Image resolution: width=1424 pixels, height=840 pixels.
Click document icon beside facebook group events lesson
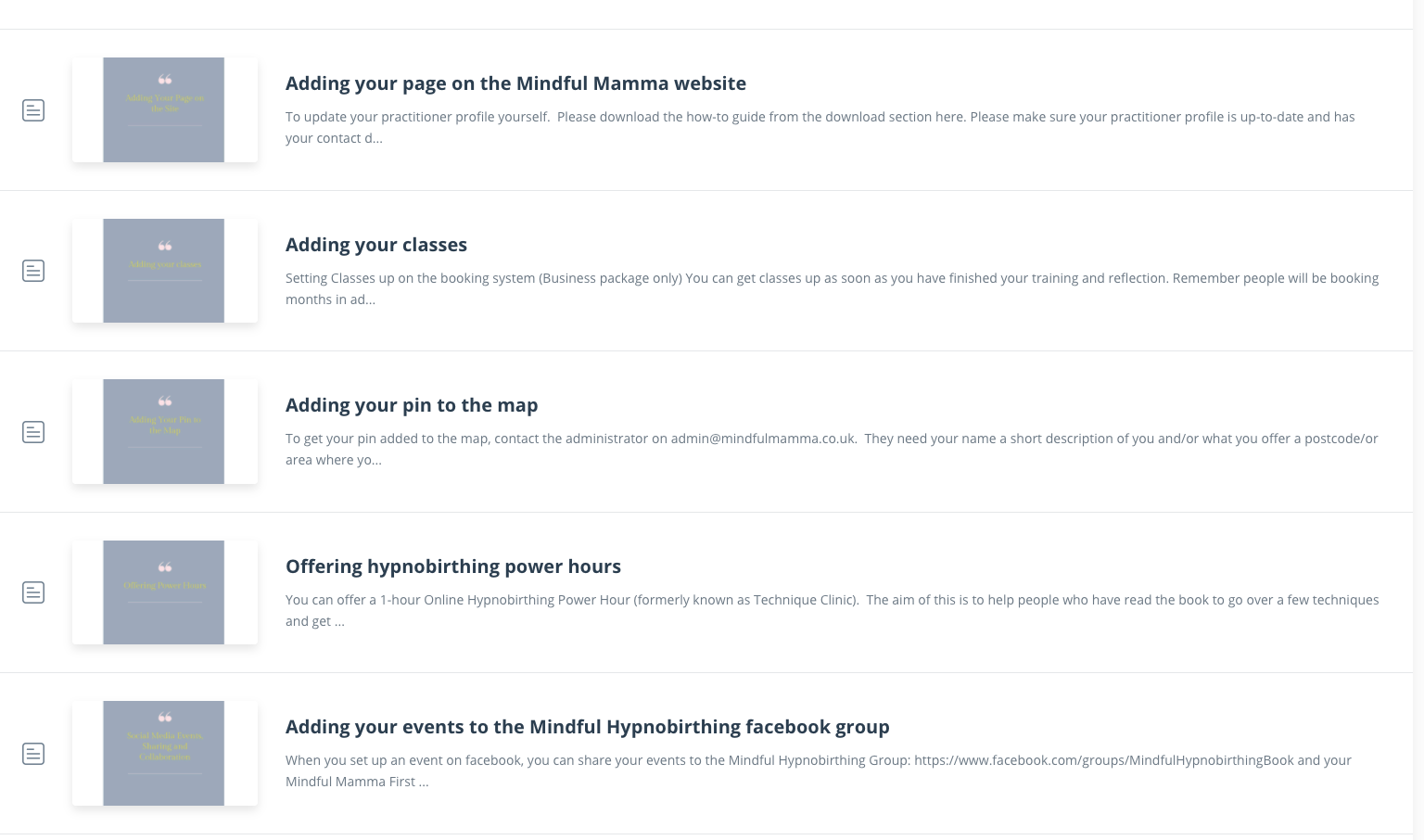point(33,754)
